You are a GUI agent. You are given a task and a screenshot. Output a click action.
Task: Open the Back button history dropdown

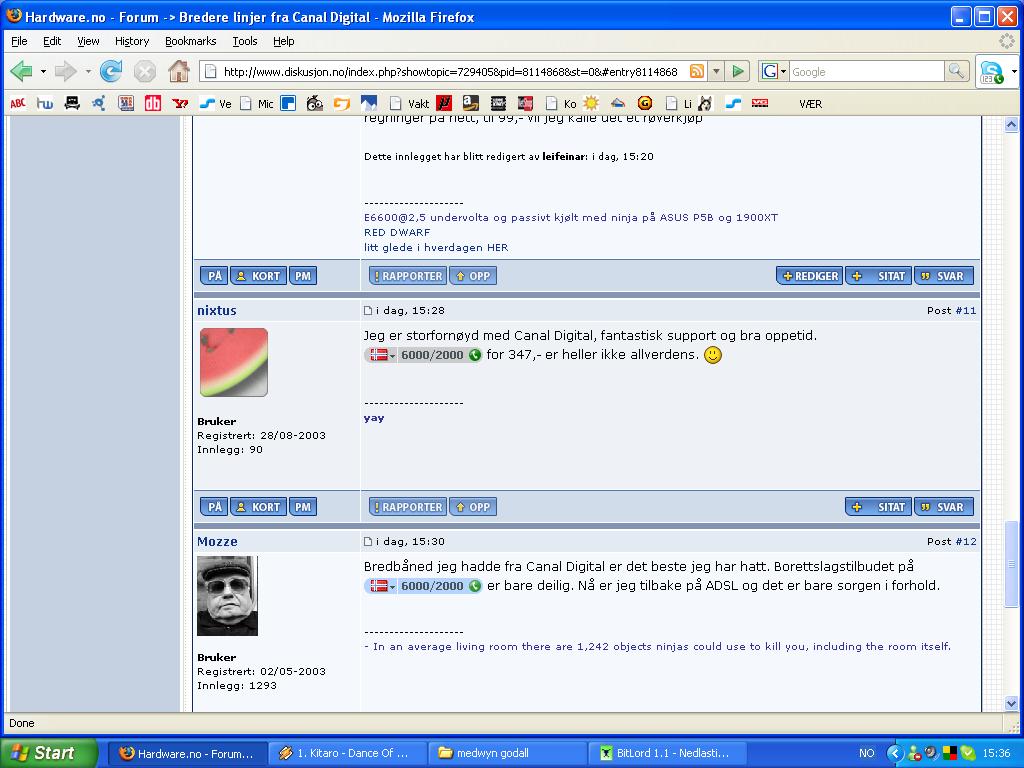tap(43, 71)
